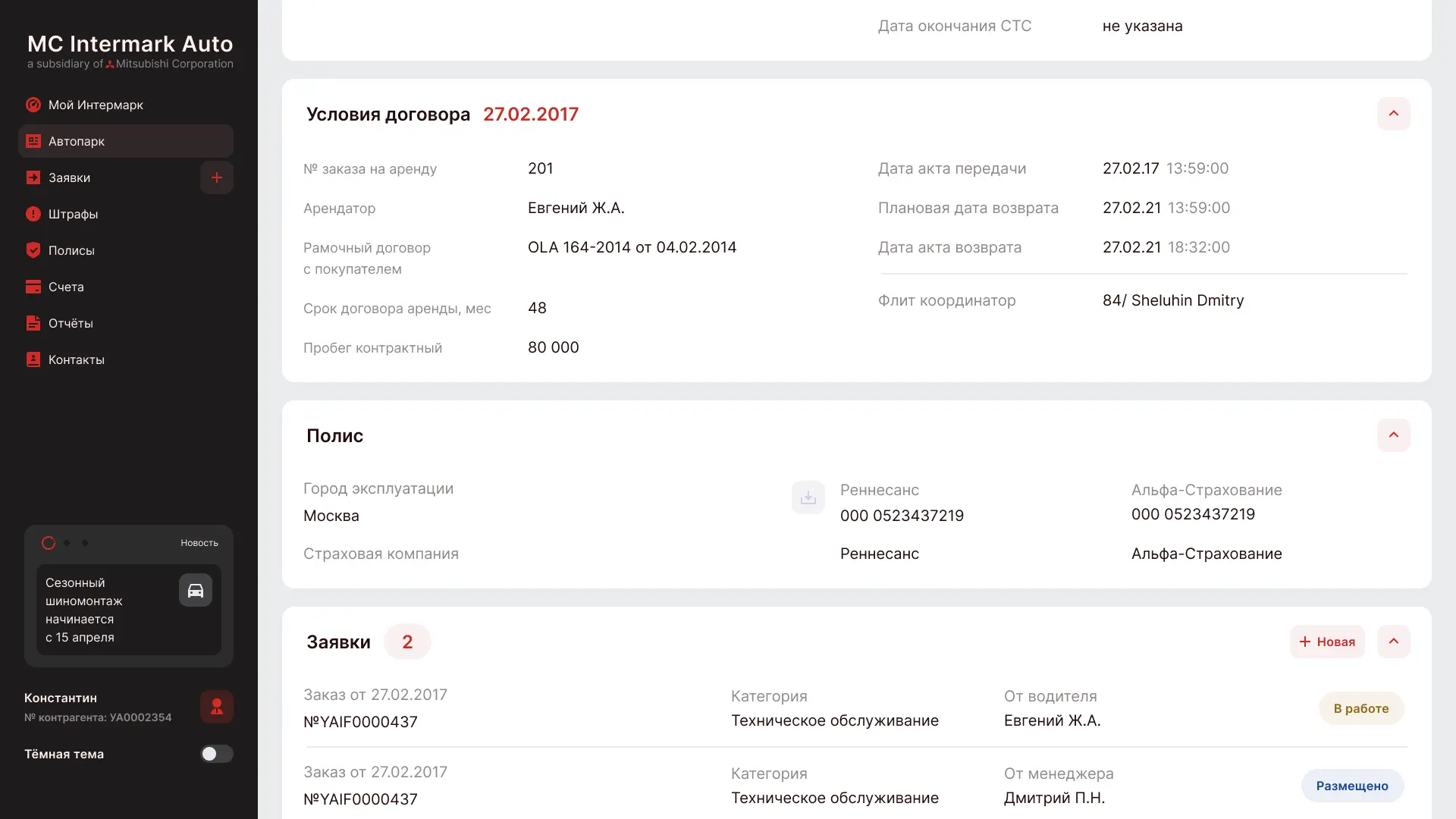Click contractor number YA0002354

click(x=141, y=717)
